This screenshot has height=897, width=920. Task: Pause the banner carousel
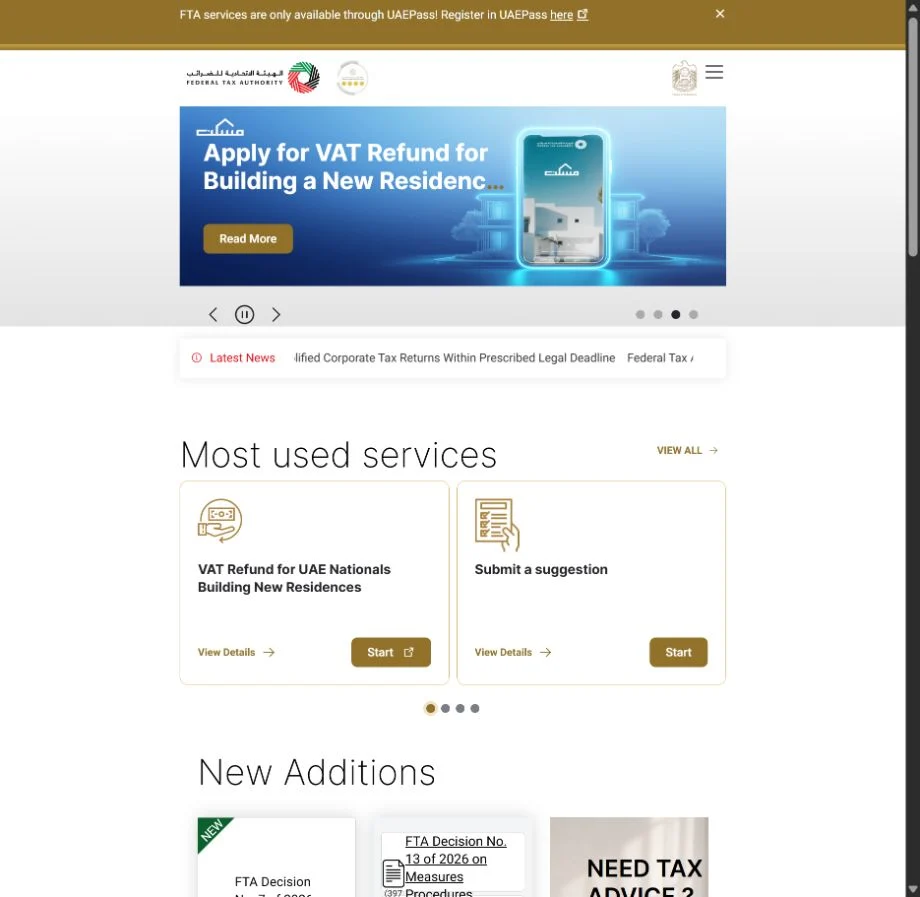point(245,315)
